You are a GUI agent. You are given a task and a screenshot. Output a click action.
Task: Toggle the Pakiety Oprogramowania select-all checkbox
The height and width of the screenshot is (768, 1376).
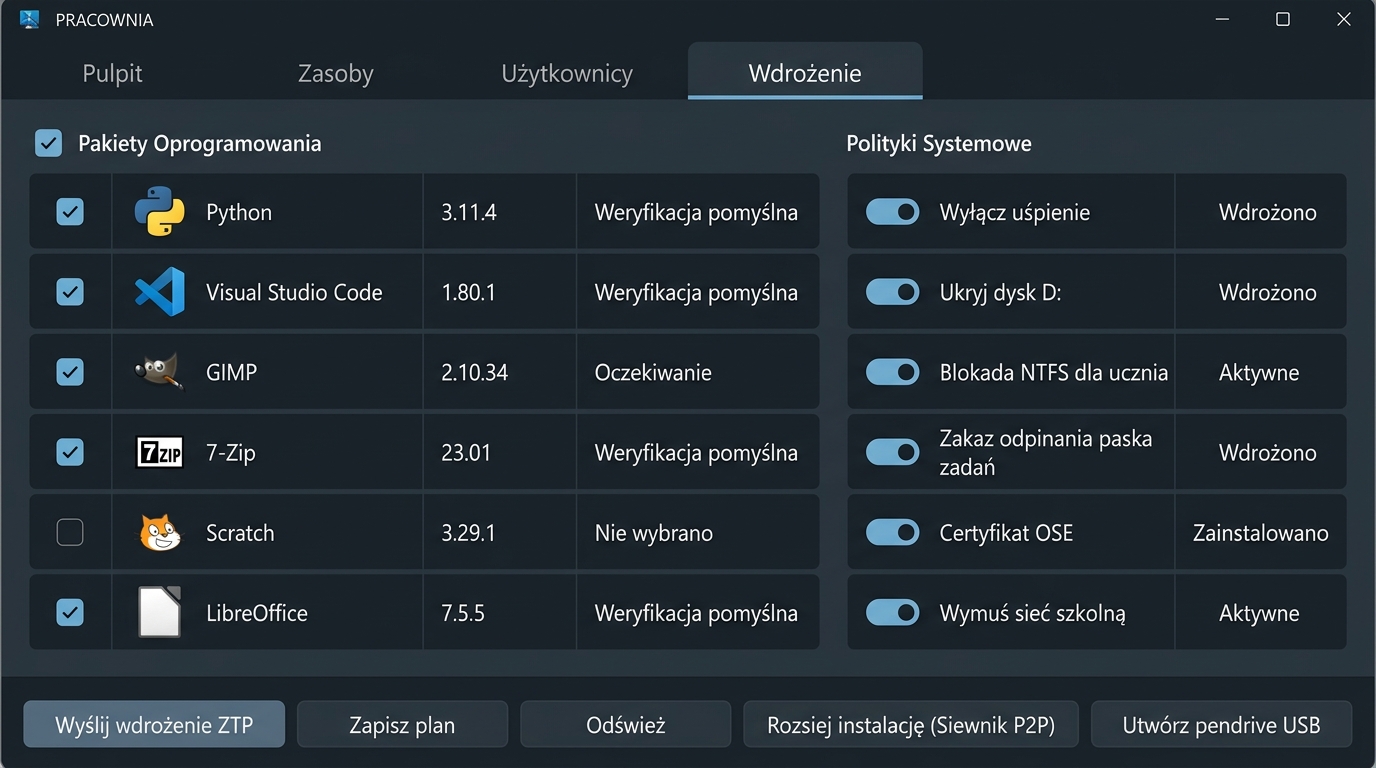pyautogui.click(x=48, y=143)
